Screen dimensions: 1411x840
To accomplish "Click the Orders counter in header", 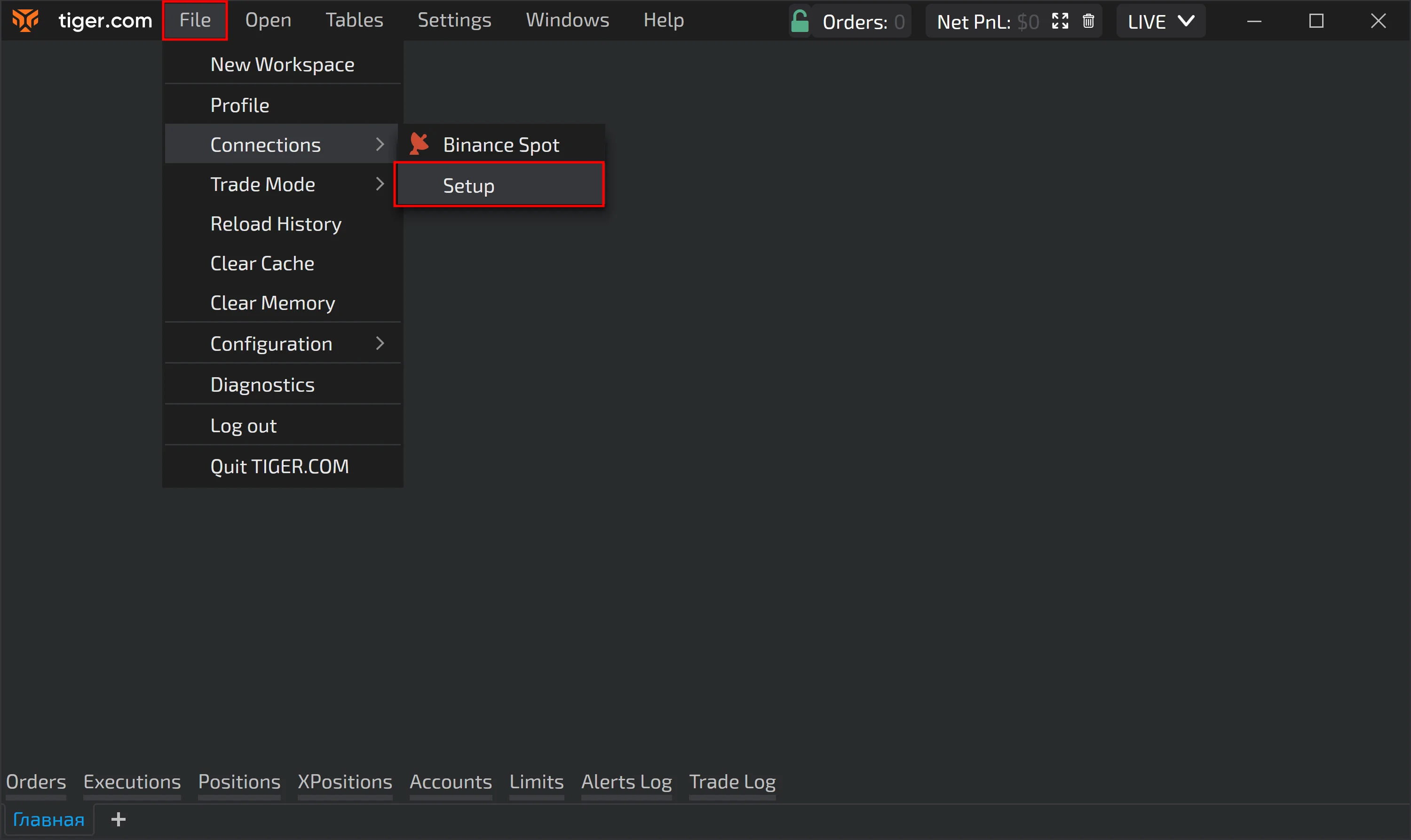I will click(x=863, y=22).
